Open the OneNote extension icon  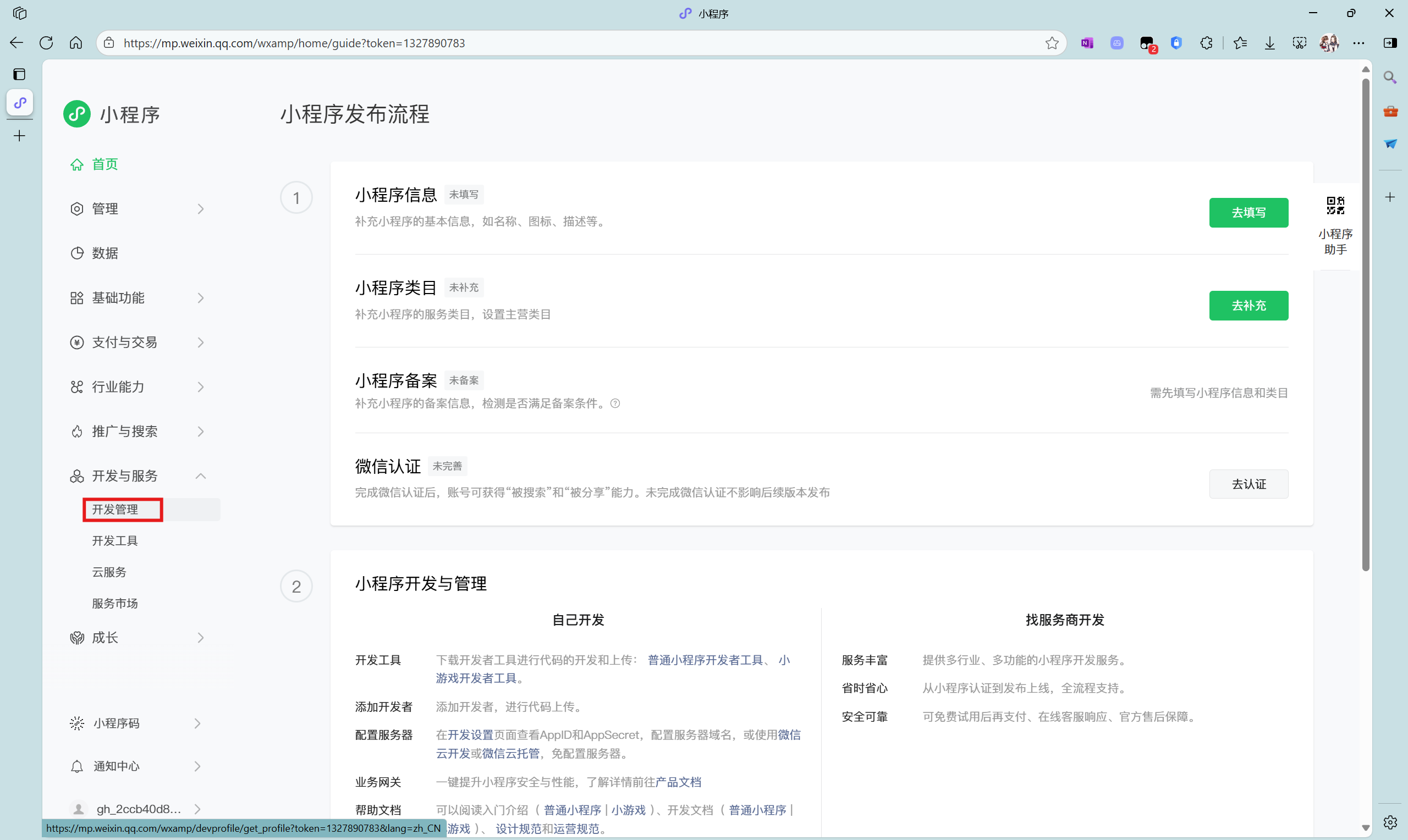(1087, 43)
